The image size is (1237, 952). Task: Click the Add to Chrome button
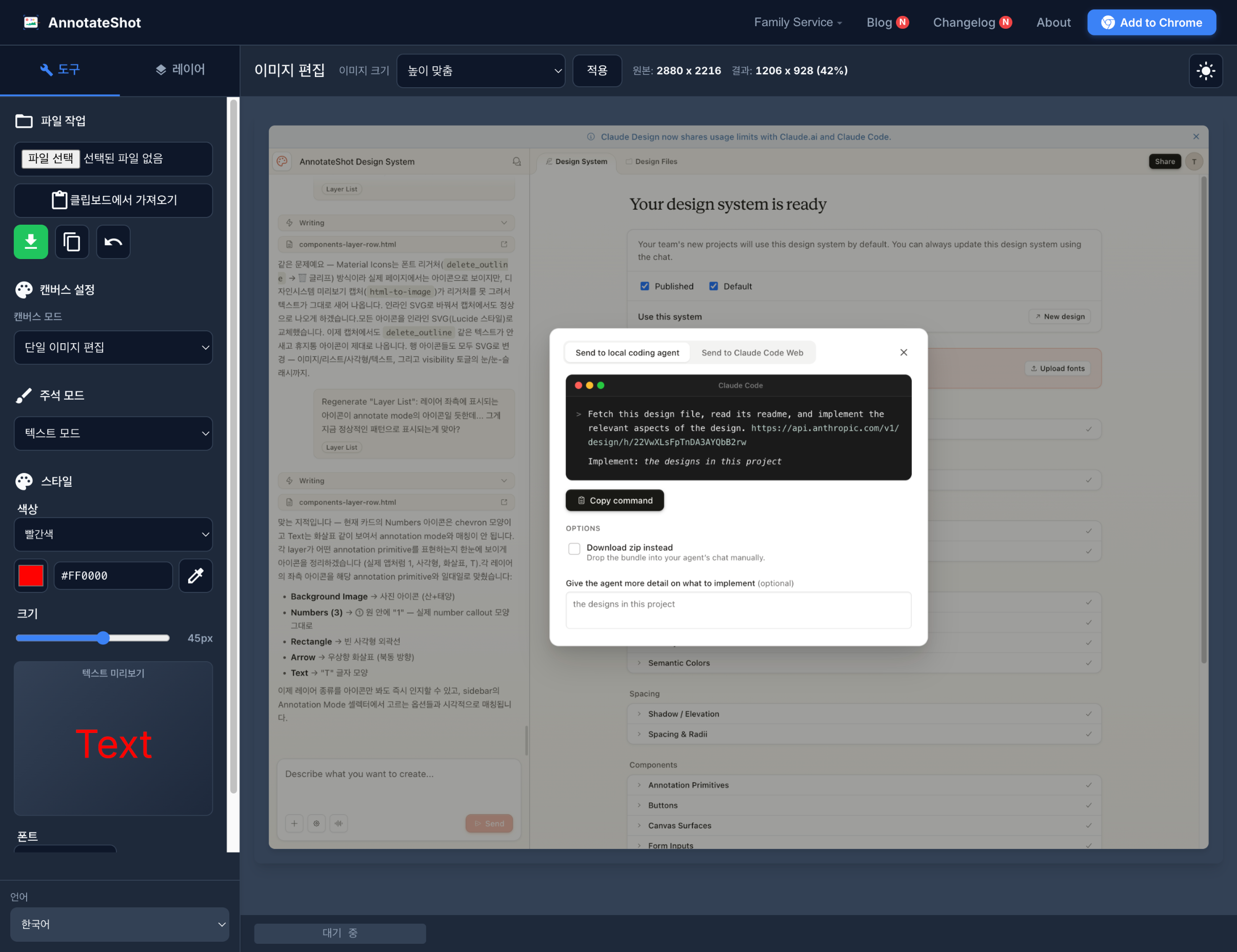pyautogui.click(x=1151, y=22)
